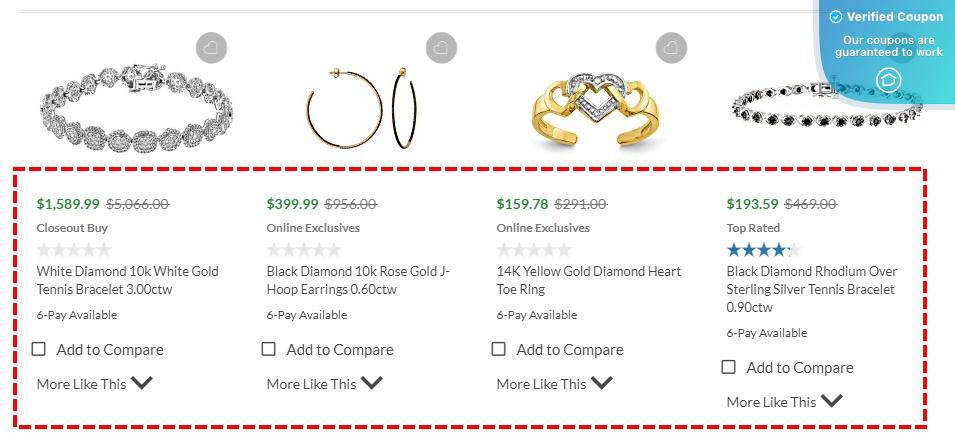The image size is (955, 435).
Task: Favorite the white diamond tennis bracelet
Action: point(211,47)
